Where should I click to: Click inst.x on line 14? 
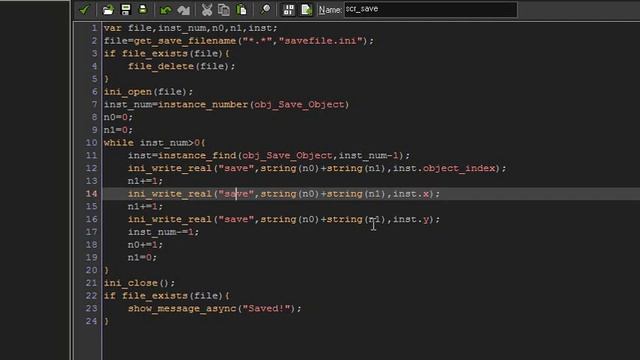pyautogui.click(x=411, y=193)
